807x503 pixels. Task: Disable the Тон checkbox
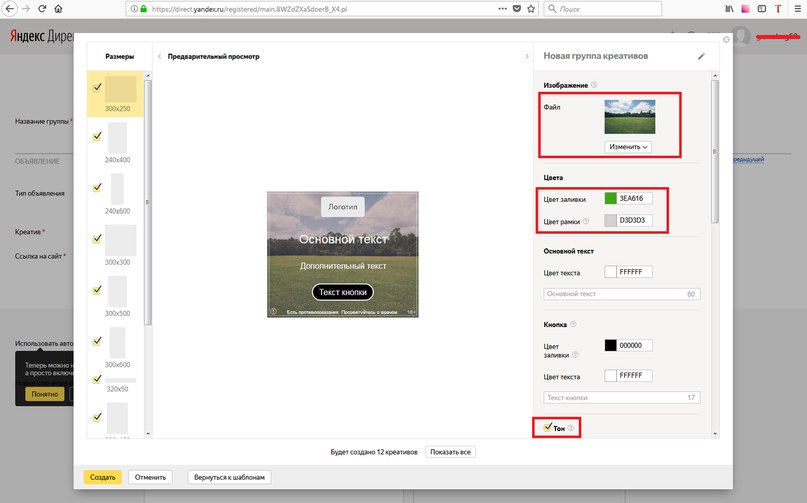[547, 428]
